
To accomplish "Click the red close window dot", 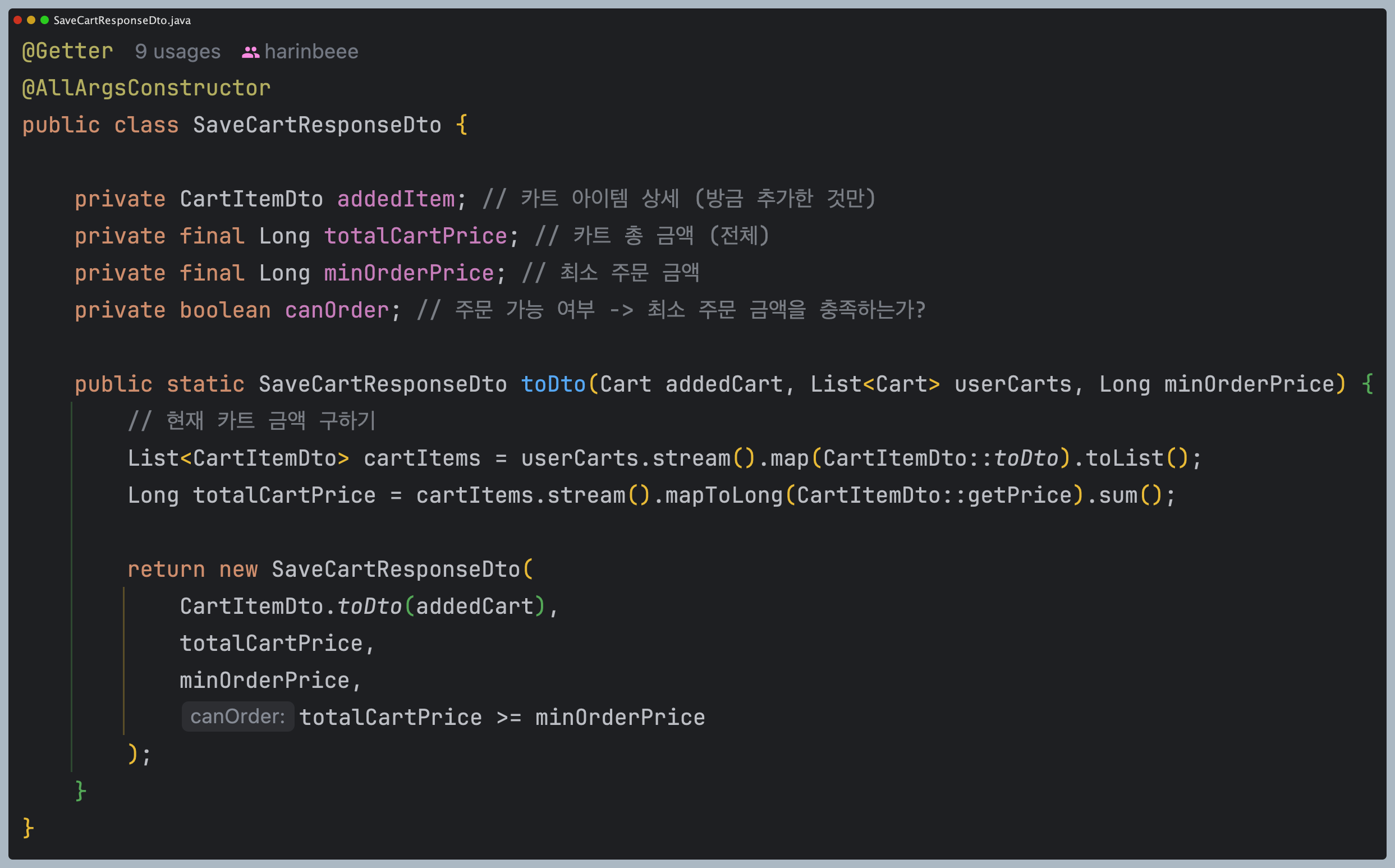I will (x=18, y=20).
